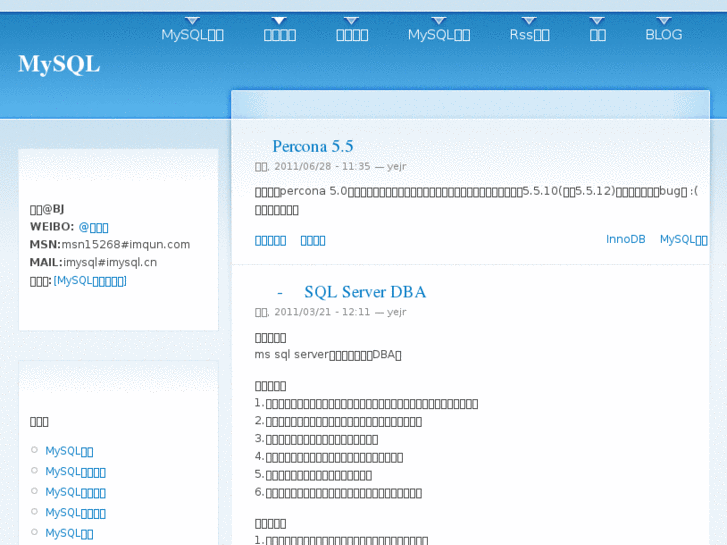Viewport: 727px width, 545px height.
Task: Open the WEIBO @ profile link
Action: point(93,227)
